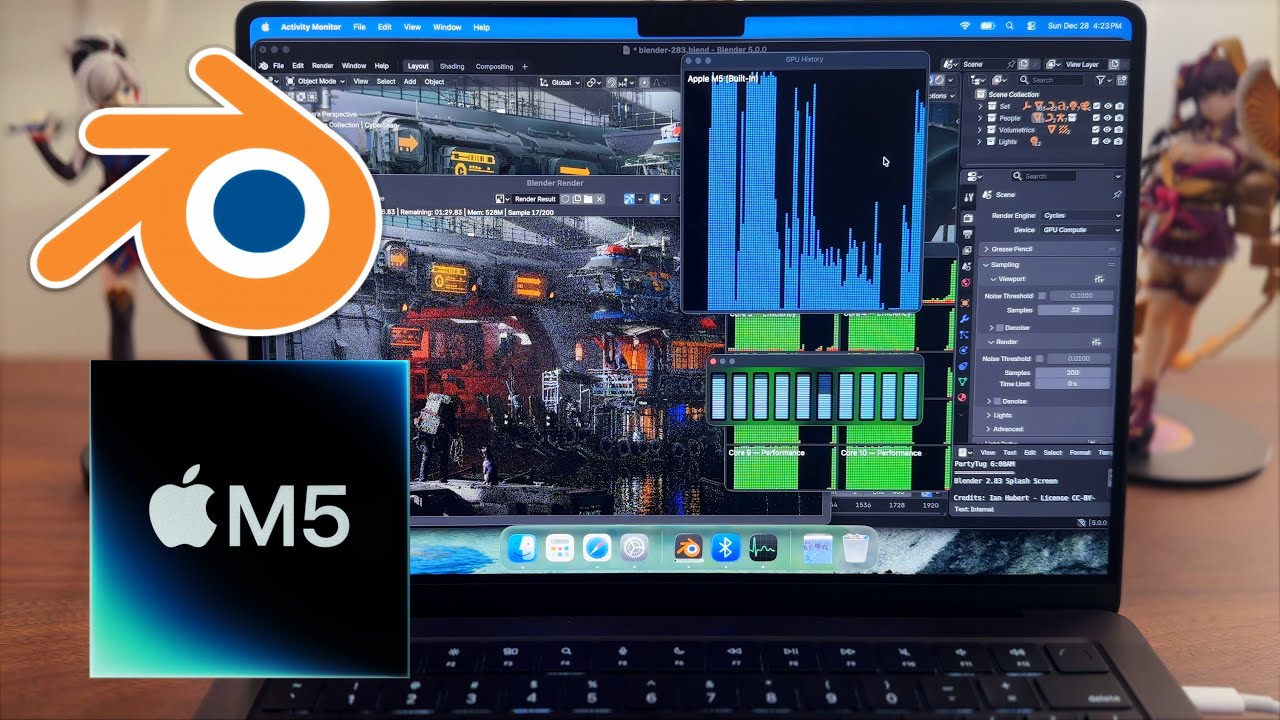The image size is (1280, 720).
Task: Open the Render properties tab
Action: 968,218
